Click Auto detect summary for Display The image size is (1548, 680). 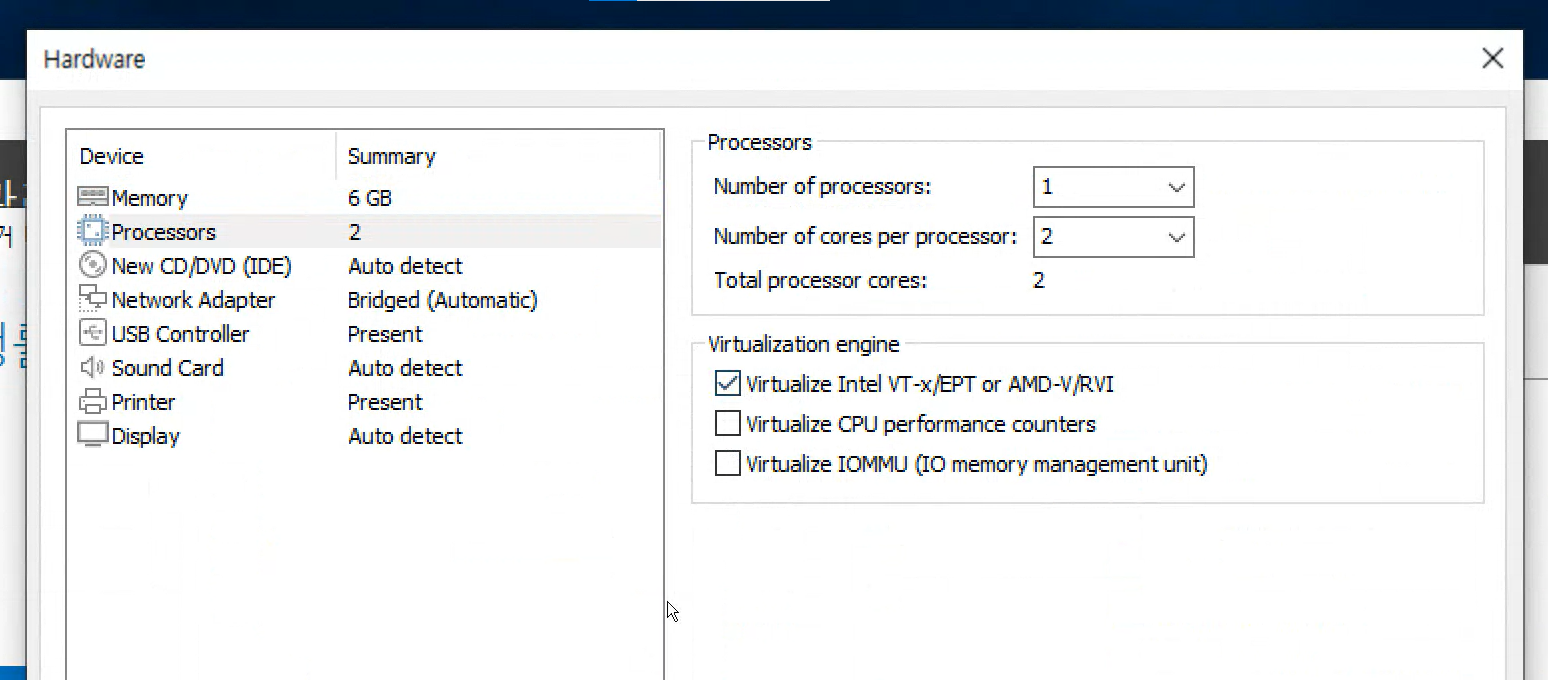click(x=405, y=436)
